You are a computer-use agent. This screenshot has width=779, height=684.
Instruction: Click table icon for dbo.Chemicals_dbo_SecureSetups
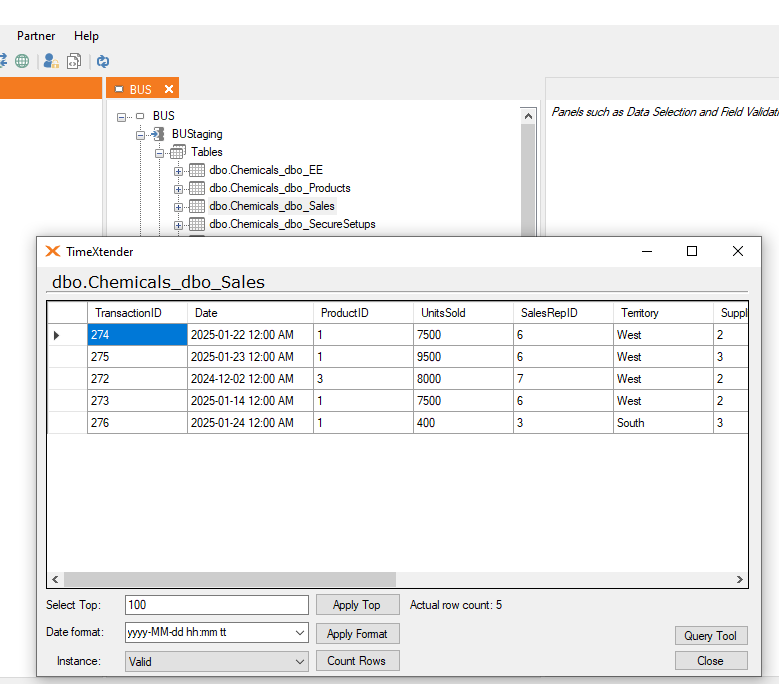(x=197, y=224)
